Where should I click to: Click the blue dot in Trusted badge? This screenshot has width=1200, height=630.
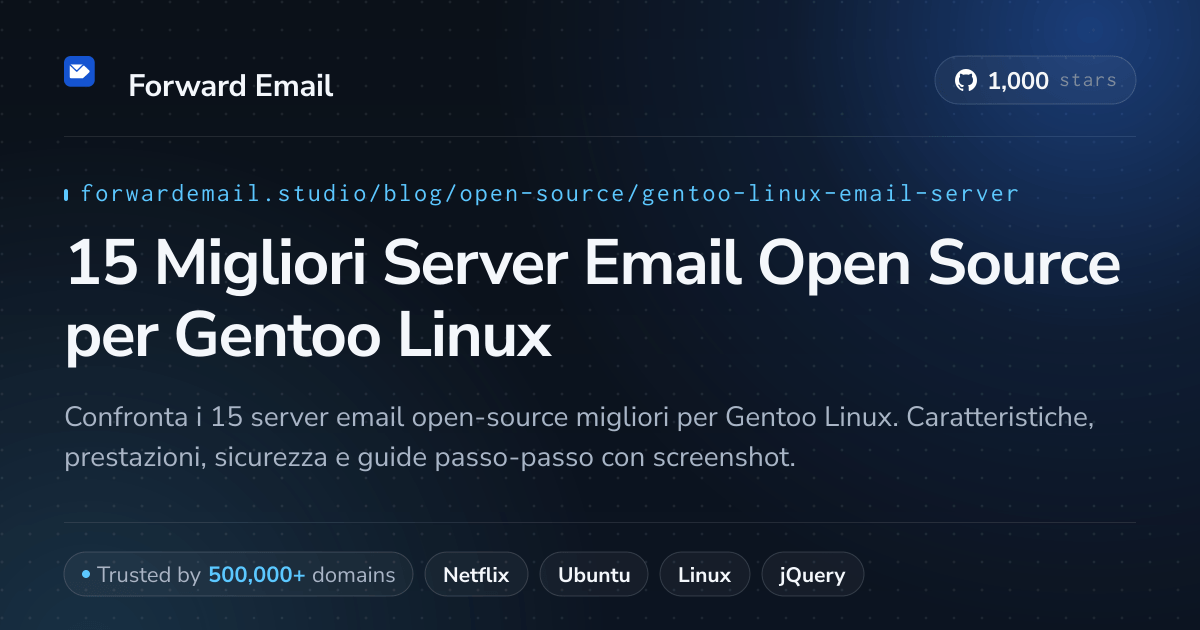coord(86,575)
